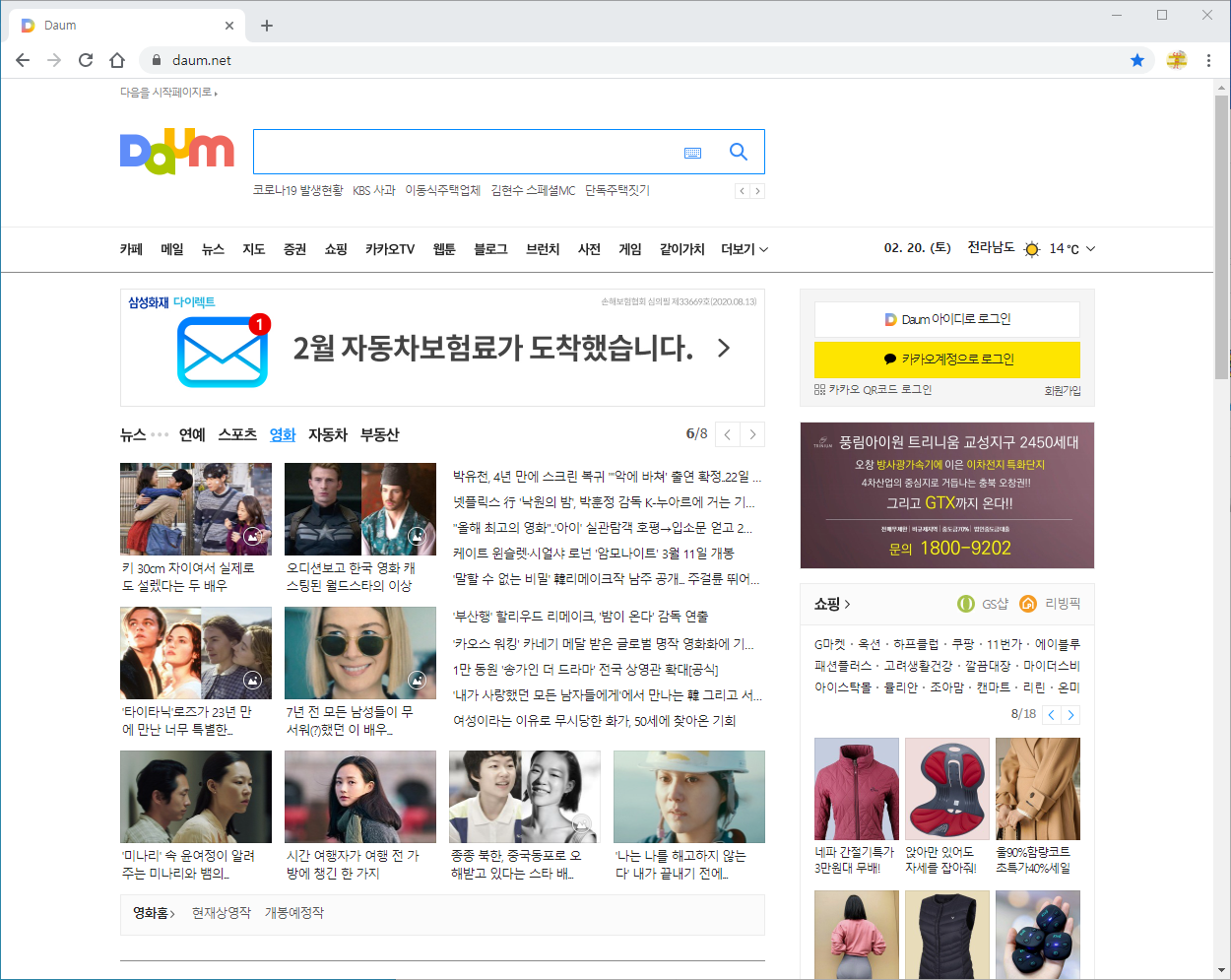Switch to the 부동산 news tab

(380, 434)
